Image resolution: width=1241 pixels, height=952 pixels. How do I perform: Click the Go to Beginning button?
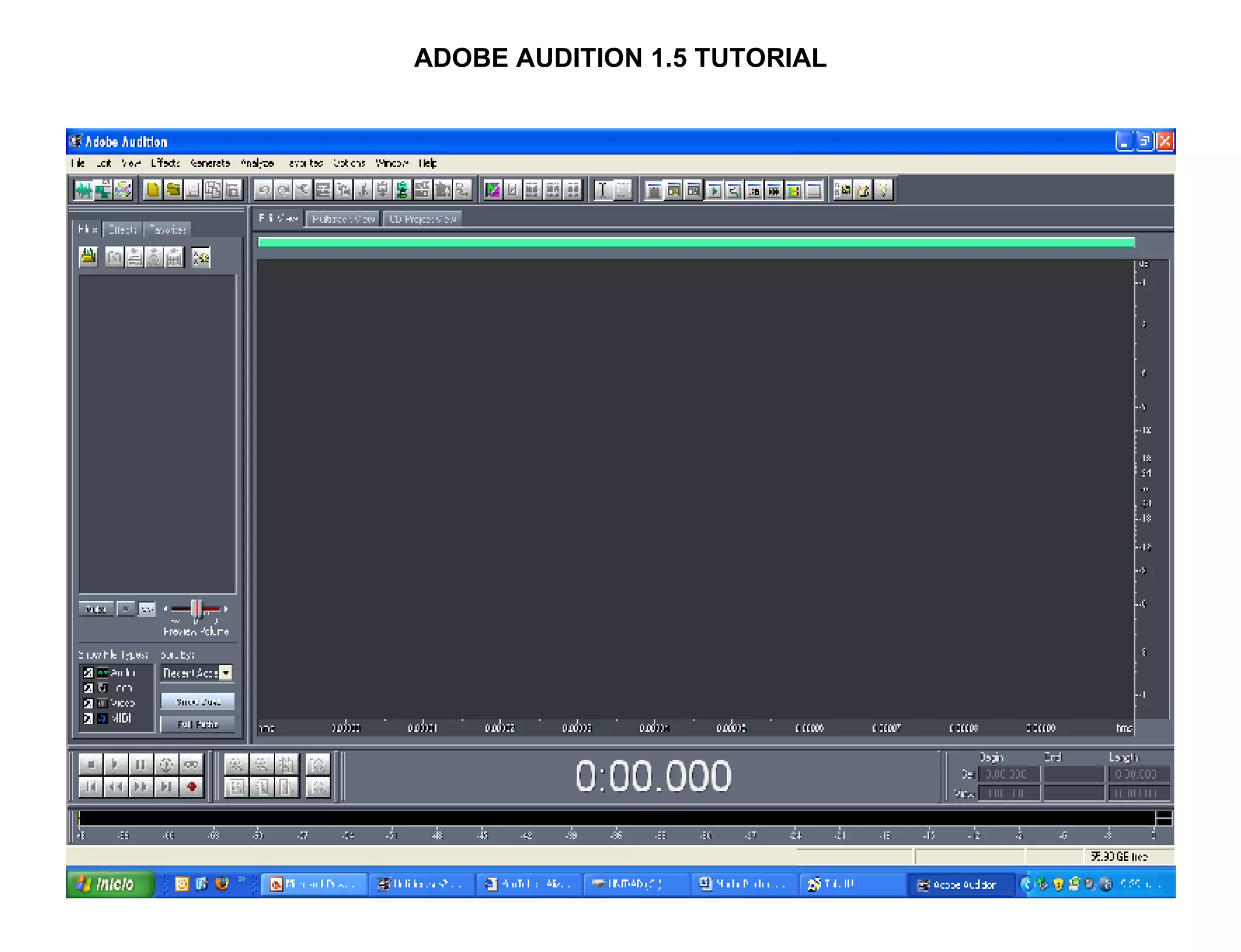pyautogui.click(x=91, y=787)
